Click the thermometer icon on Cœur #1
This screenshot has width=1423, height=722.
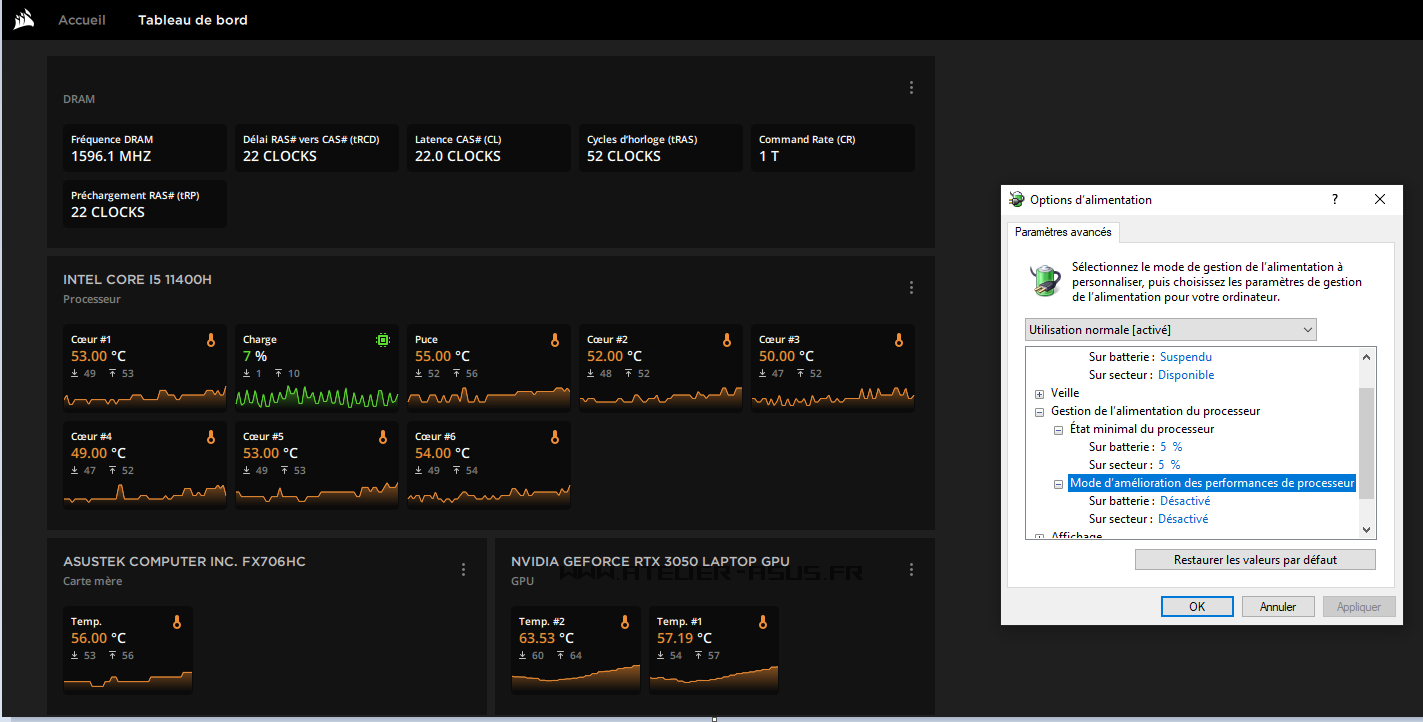[211, 341]
